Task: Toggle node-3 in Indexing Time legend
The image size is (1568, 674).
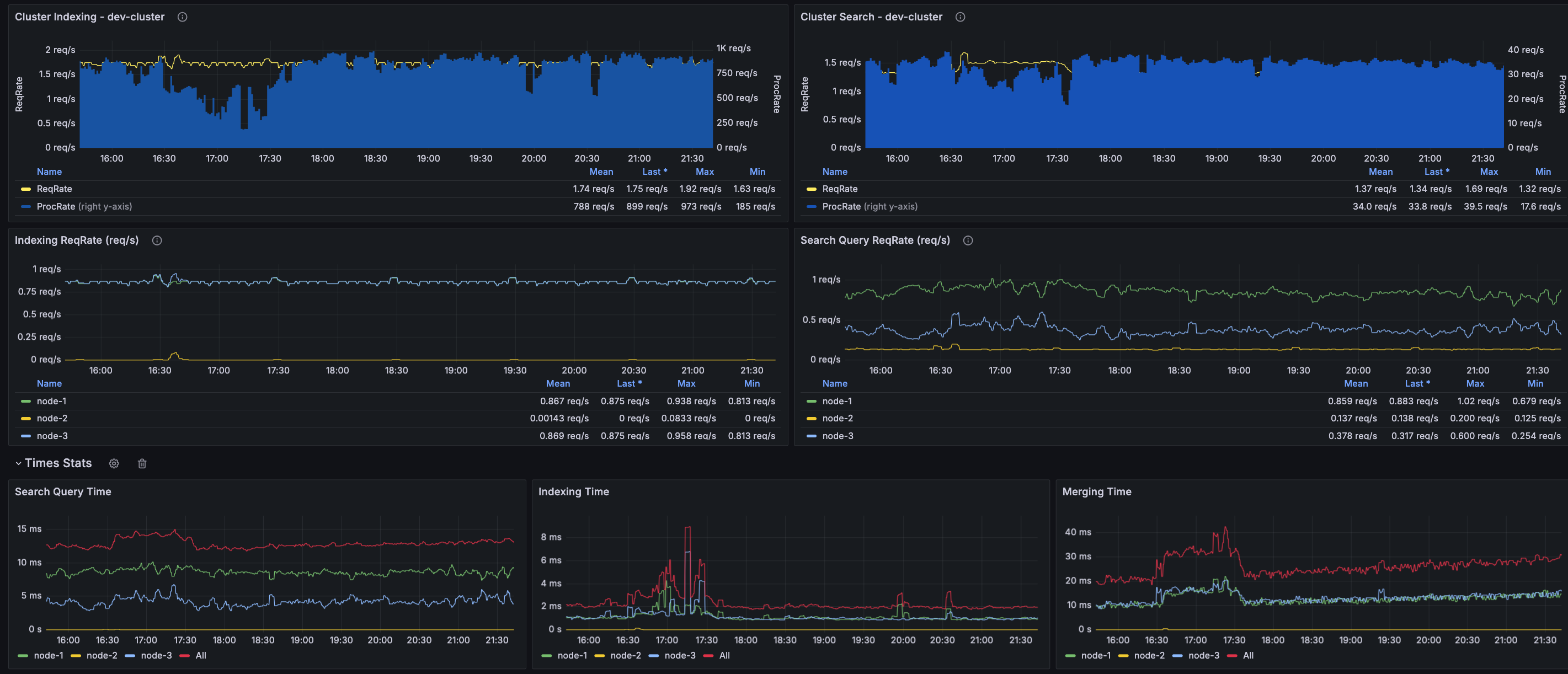Action: 680,656
